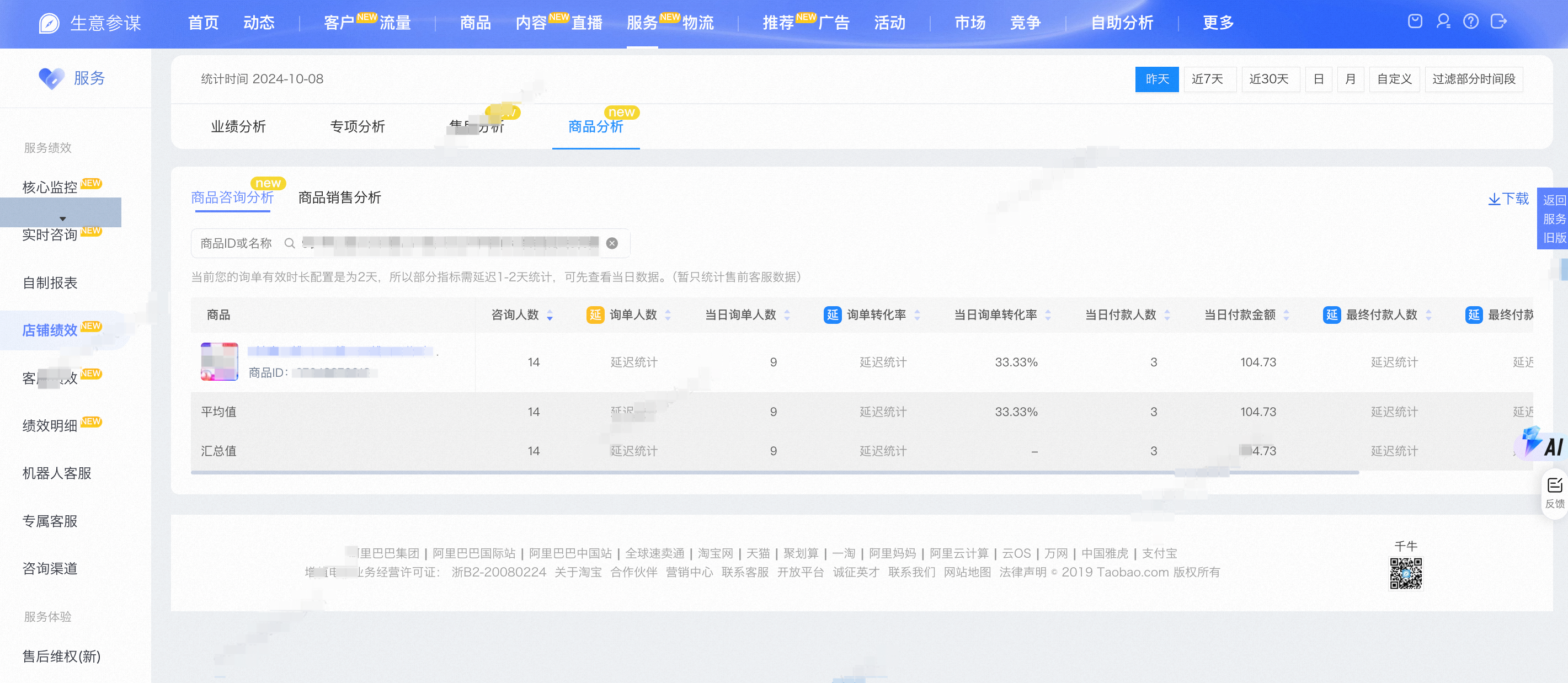Open the help question mark icon
The height and width of the screenshot is (683, 1568).
click(x=1470, y=22)
